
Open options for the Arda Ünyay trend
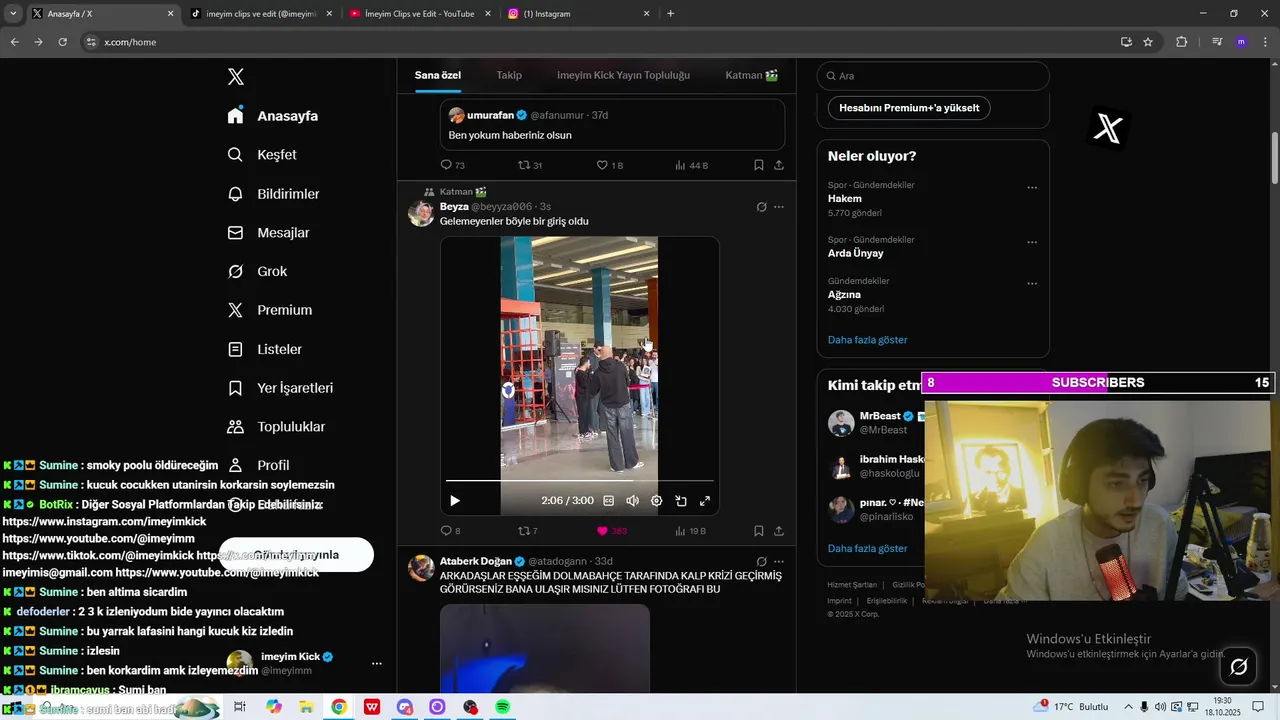[x=1032, y=243]
